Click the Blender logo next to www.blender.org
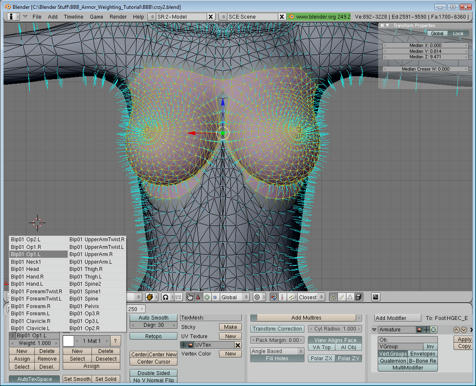476x386 pixels. (291, 17)
